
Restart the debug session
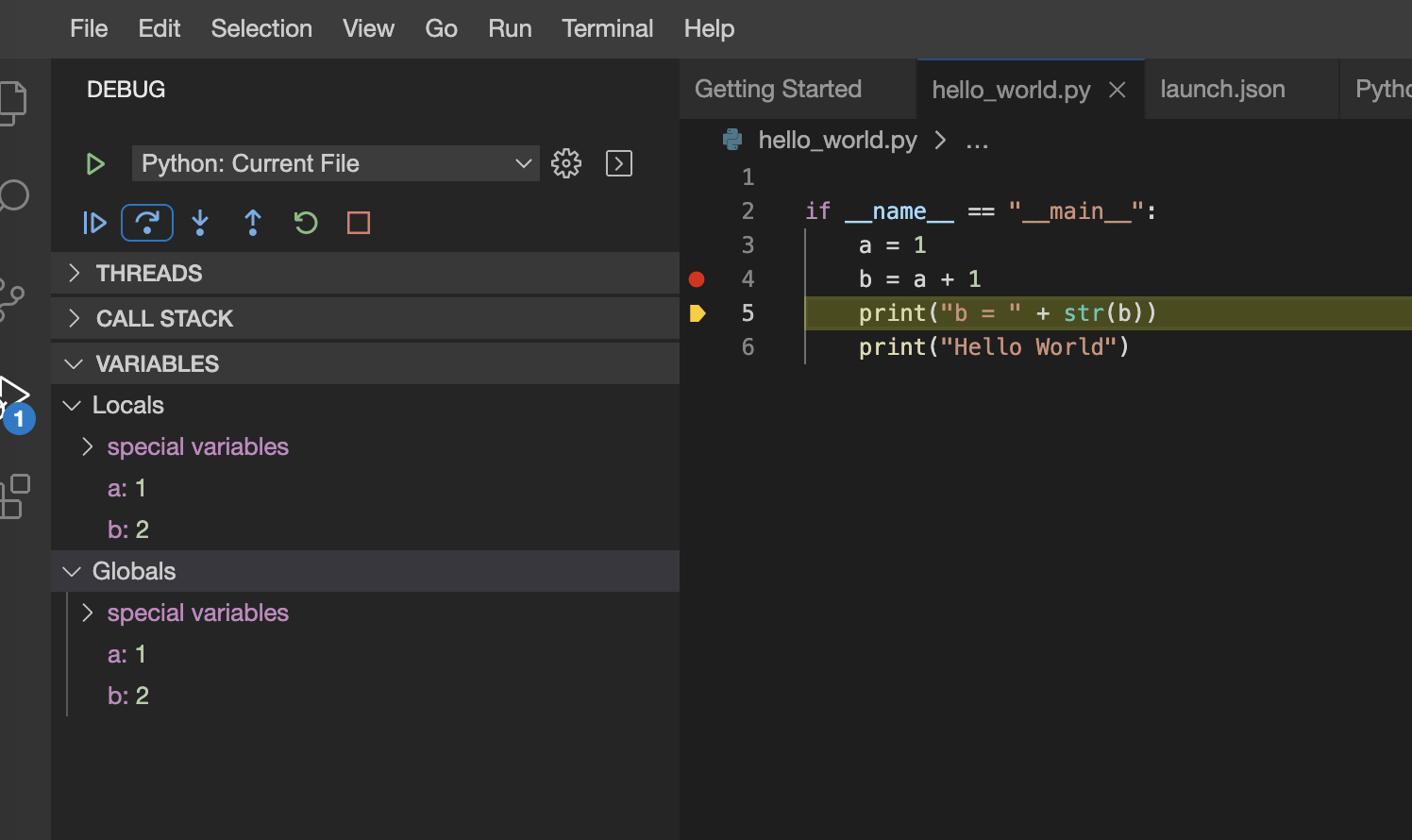[x=306, y=223]
